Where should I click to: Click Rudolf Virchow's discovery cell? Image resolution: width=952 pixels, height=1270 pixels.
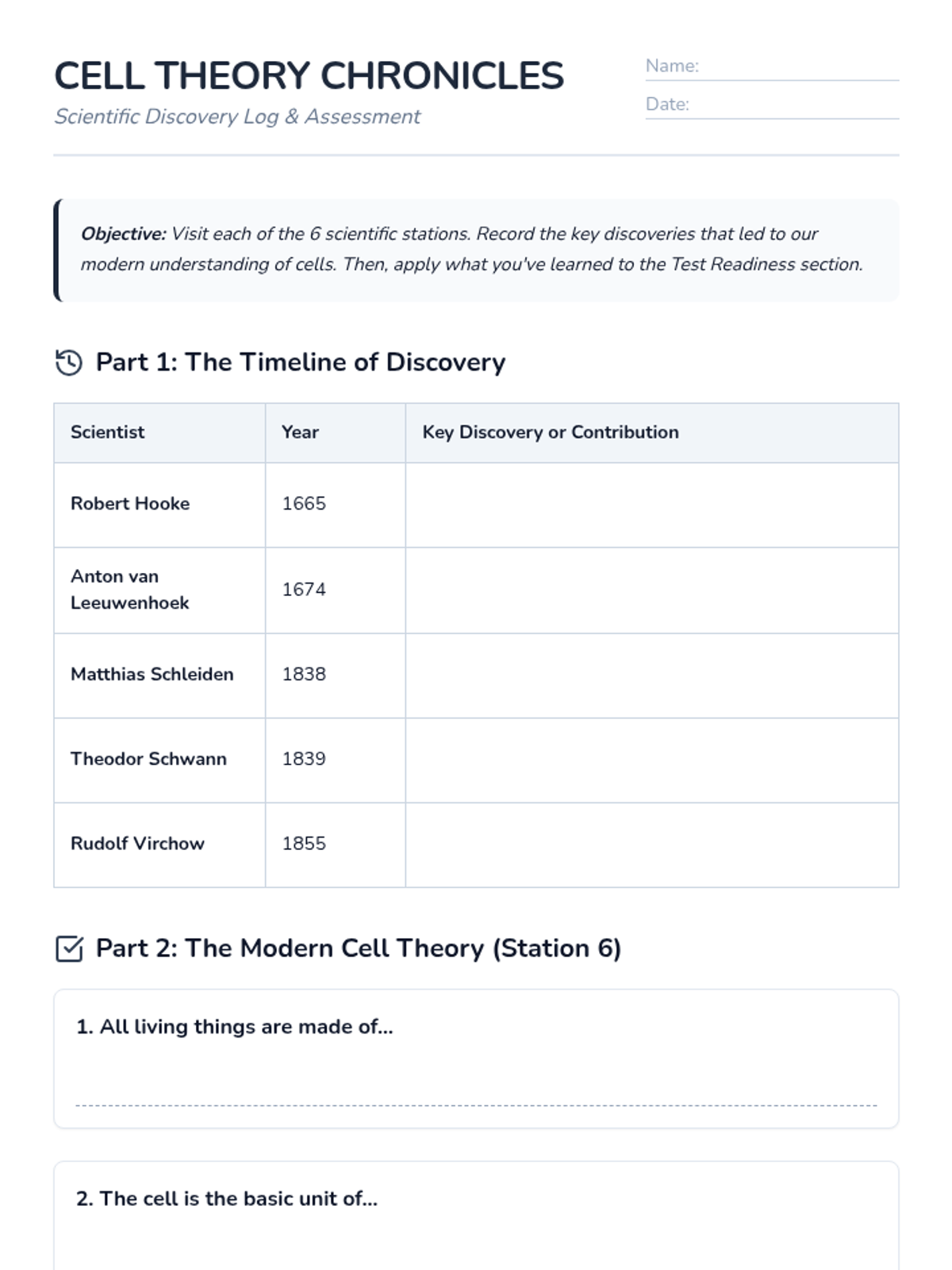pos(652,845)
